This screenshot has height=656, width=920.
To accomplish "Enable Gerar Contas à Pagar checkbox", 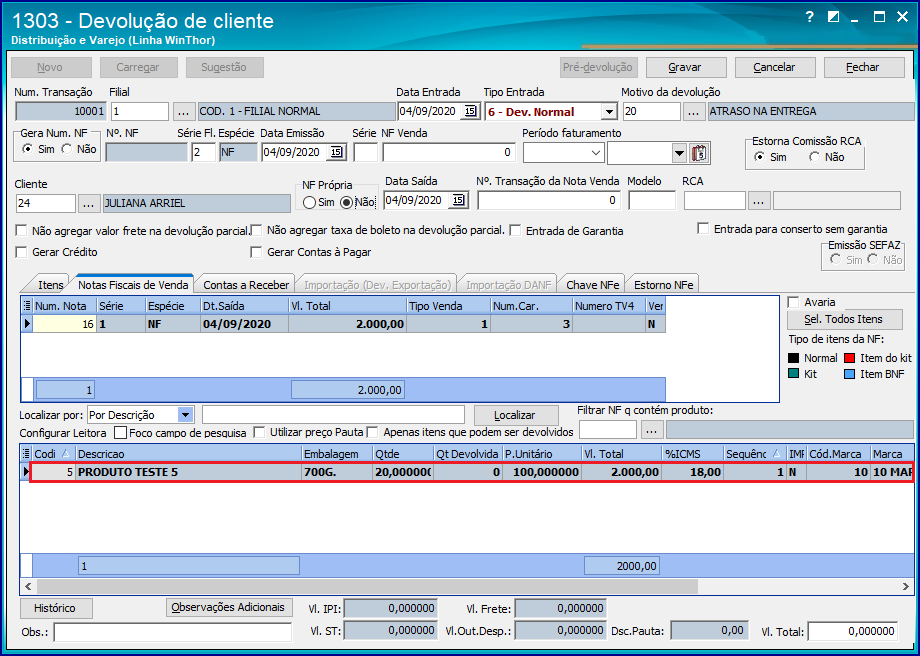I will click(x=256, y=252).
